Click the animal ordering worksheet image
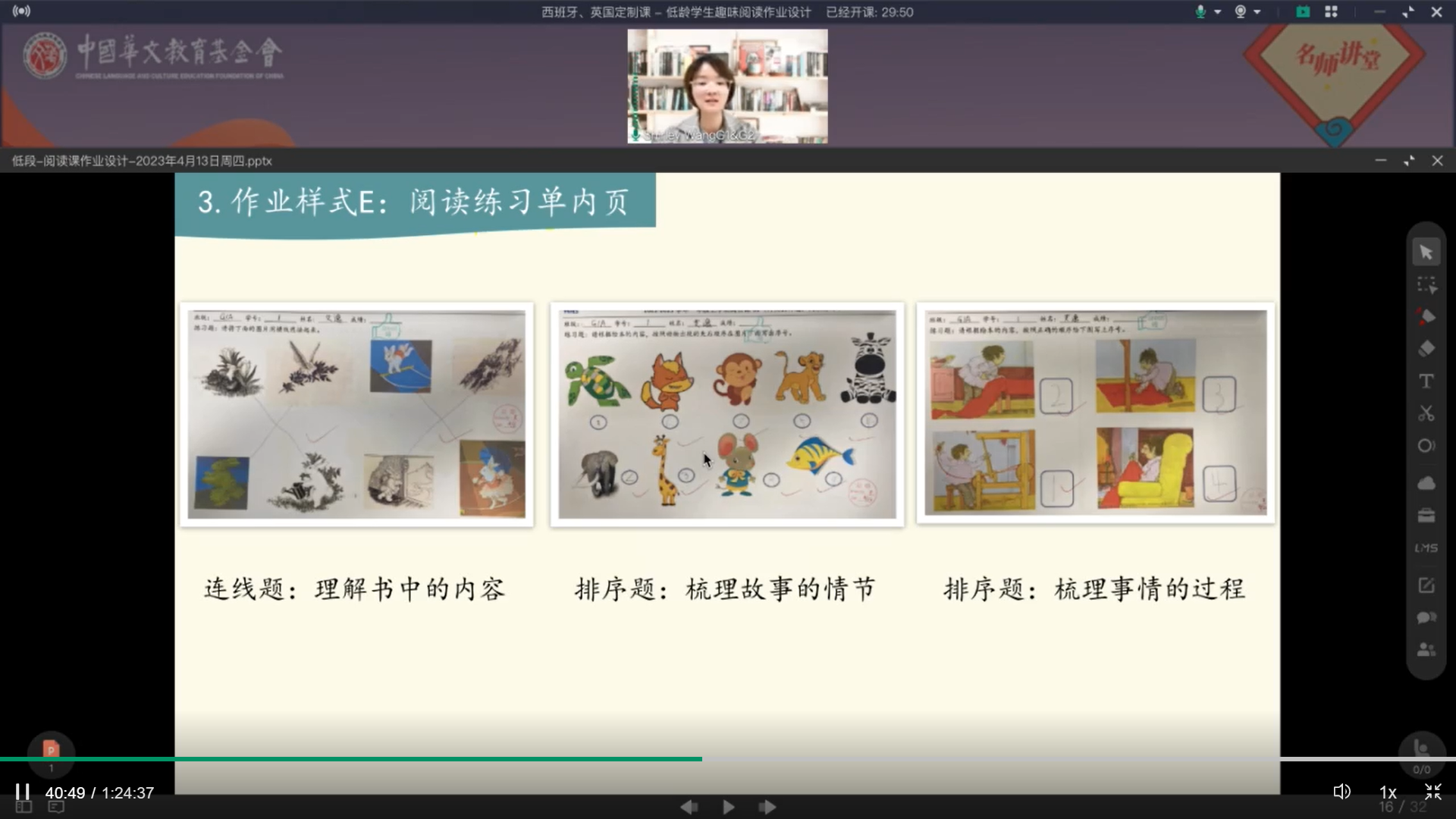The height and width of the screenshot is (819, 1456). point(727,414)
